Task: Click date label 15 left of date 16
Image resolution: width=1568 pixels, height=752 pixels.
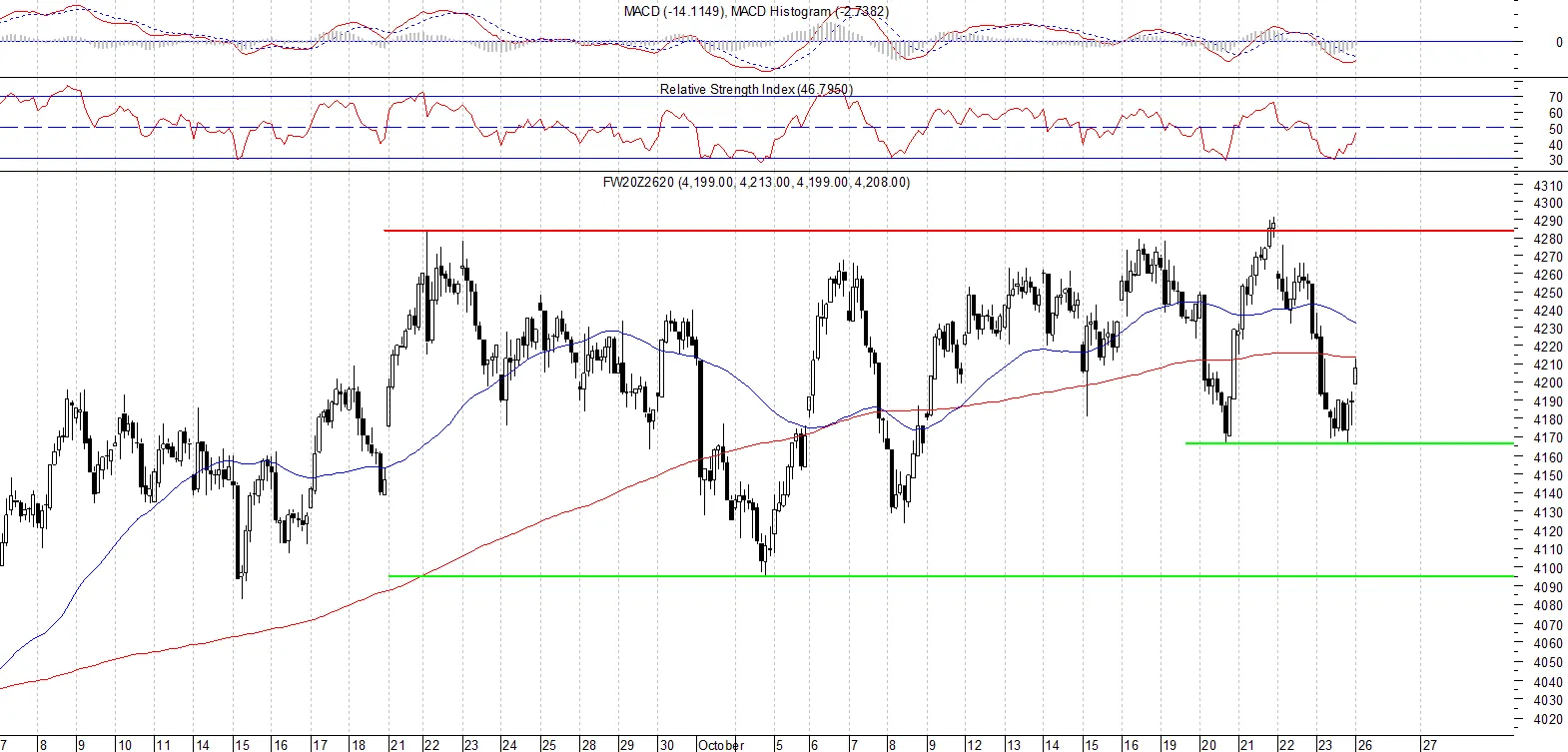Action: [242, 745]
